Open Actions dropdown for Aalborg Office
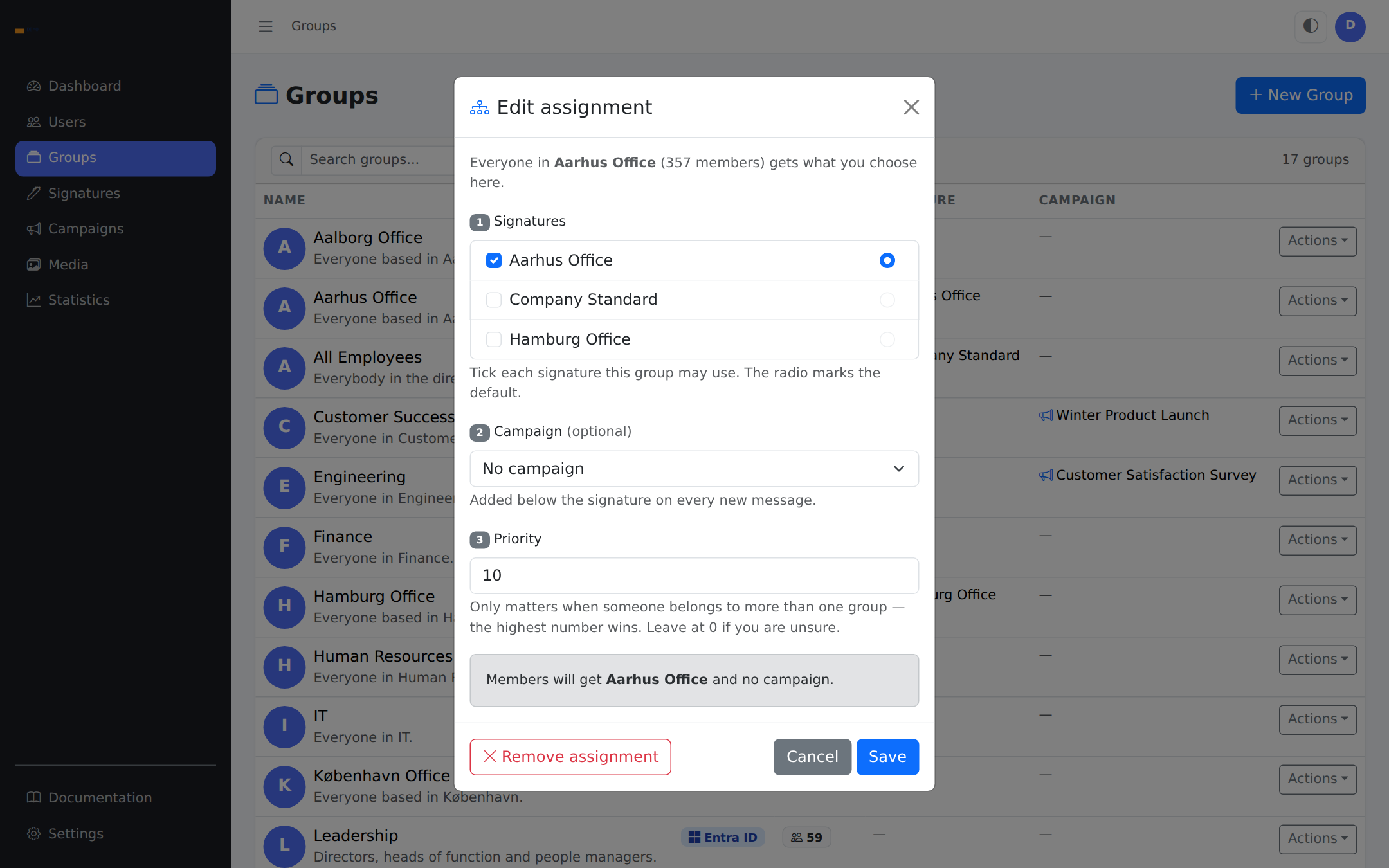The image size is (1389, 868). (1318, 241)
